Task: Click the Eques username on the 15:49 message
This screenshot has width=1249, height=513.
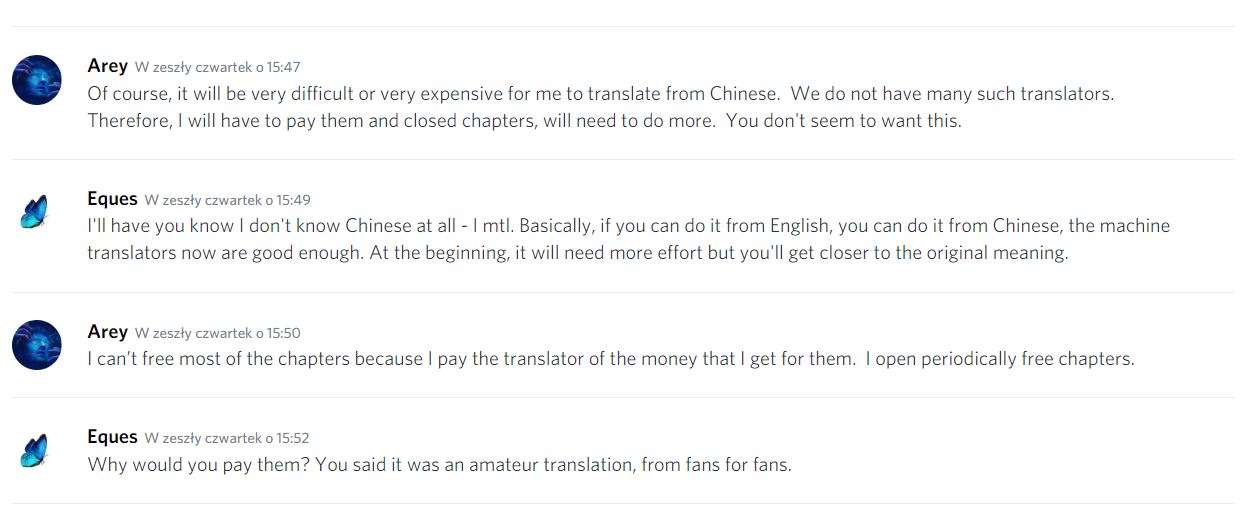Action: point(112,199)
